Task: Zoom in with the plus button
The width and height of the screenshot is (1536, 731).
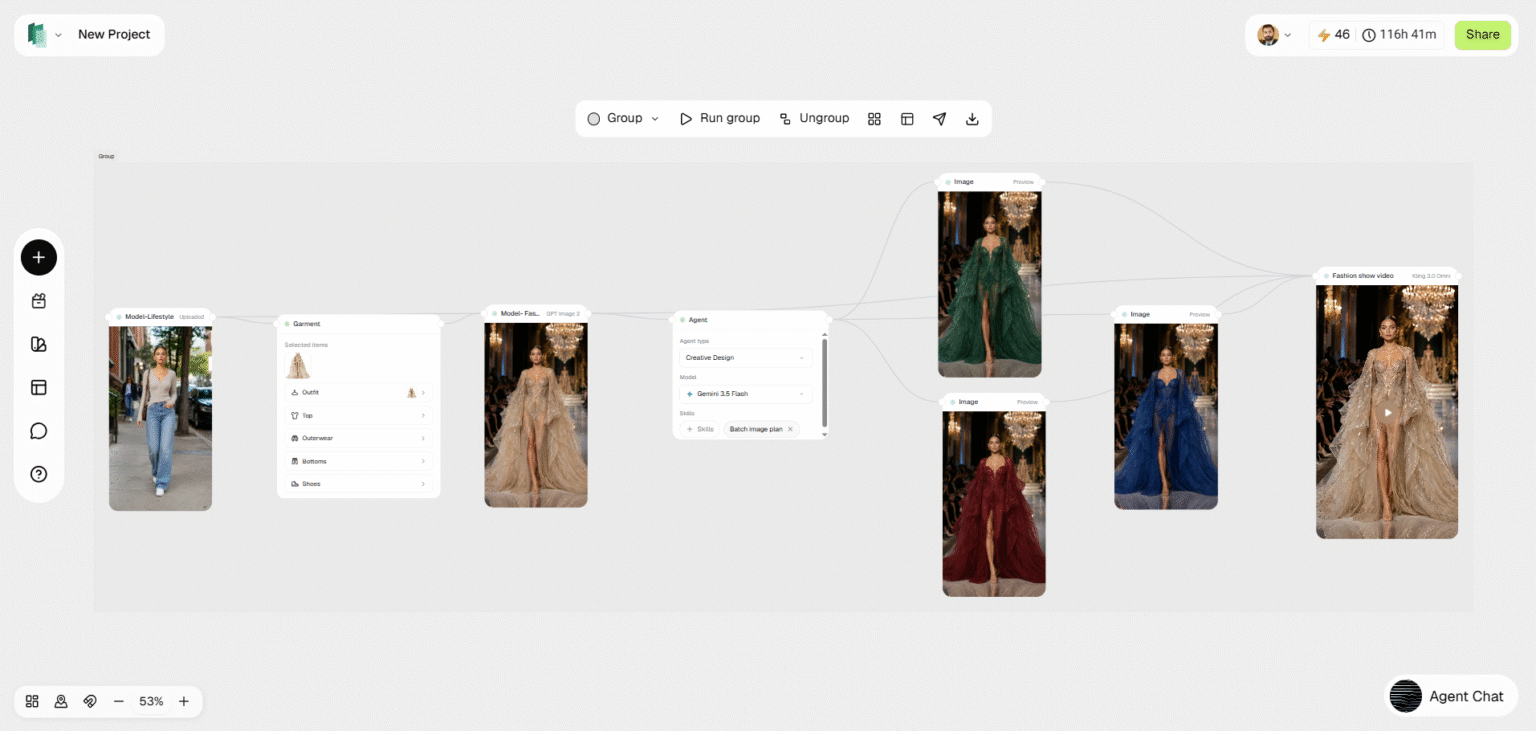Action: pyautogui.click(x=184, y=701)
